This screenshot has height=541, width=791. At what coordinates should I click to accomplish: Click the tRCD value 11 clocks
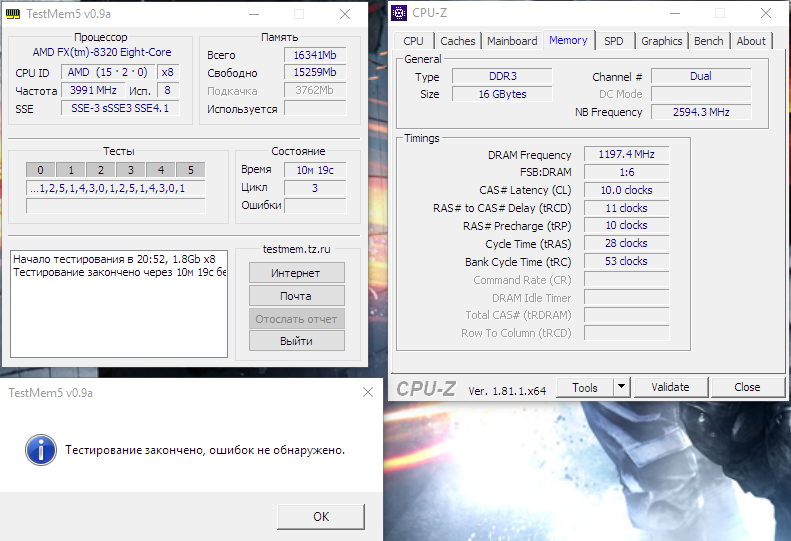[x=627, y=208]
